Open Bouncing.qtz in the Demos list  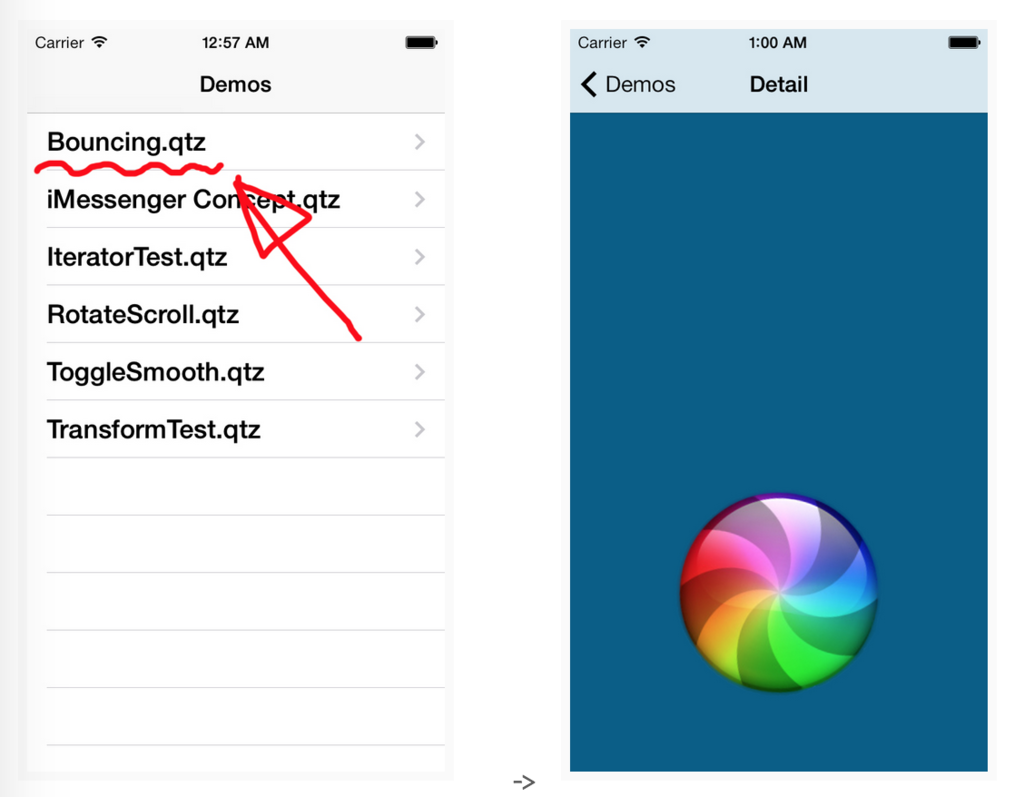click(x=236, y=142)
